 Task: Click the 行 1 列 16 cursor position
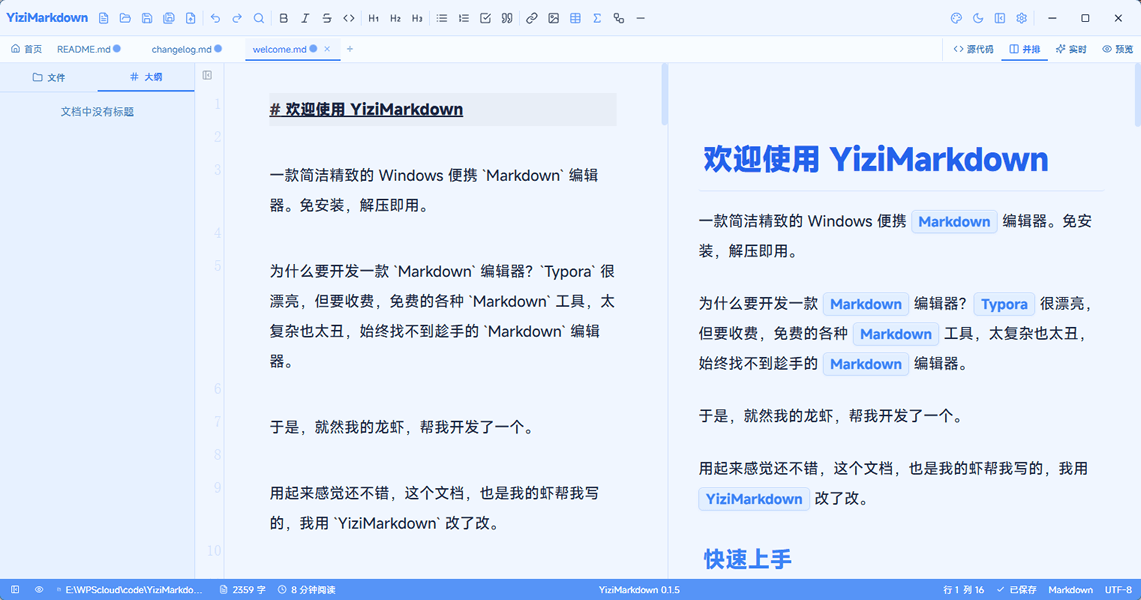[963, 590]
